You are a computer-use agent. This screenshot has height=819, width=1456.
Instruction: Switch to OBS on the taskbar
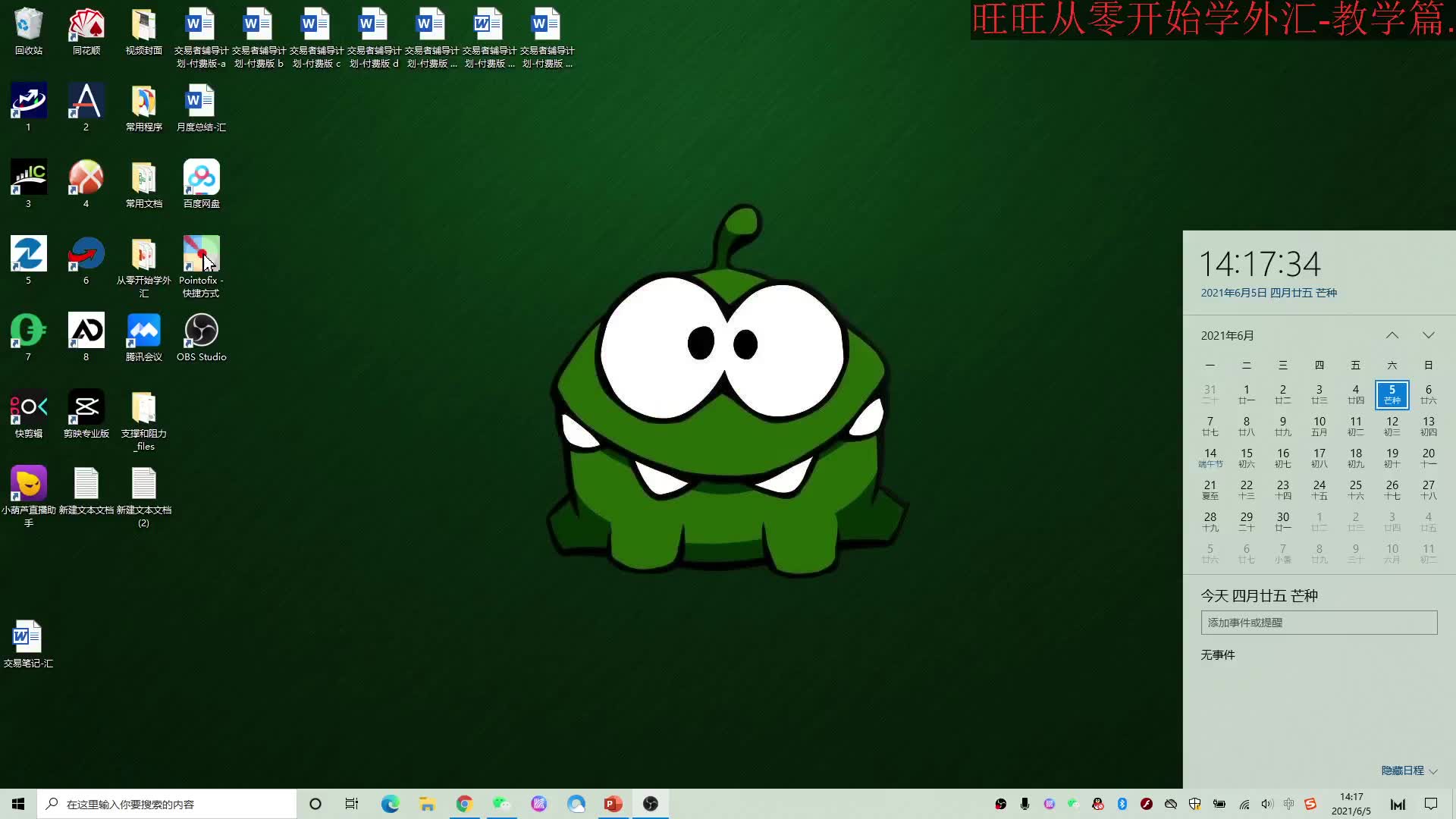pyautogui.click(x=651, y=804)
